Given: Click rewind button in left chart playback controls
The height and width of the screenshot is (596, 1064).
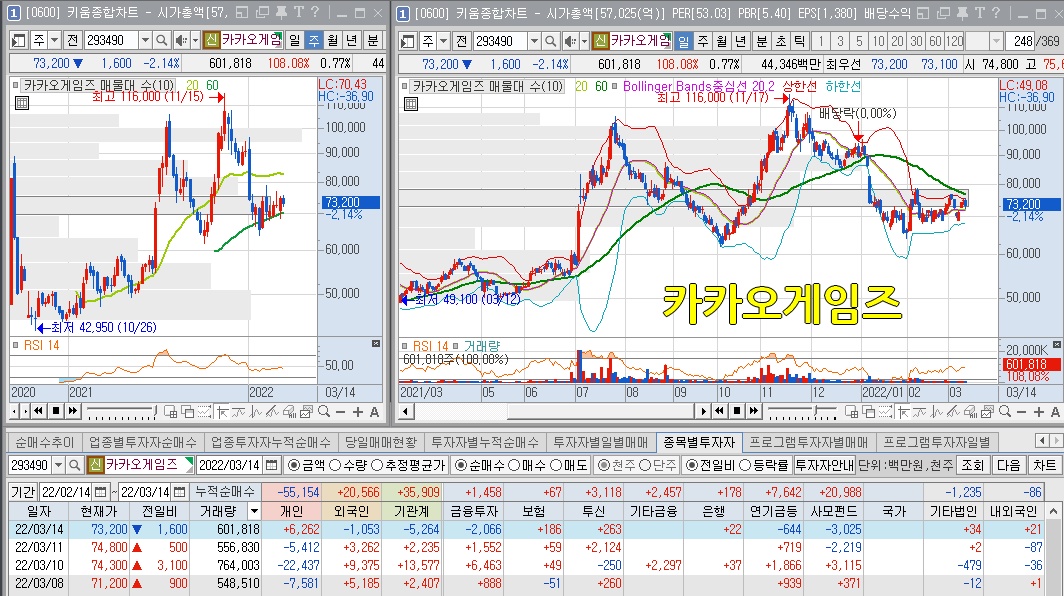Looking at the screenshot, I should coord(39,411).
